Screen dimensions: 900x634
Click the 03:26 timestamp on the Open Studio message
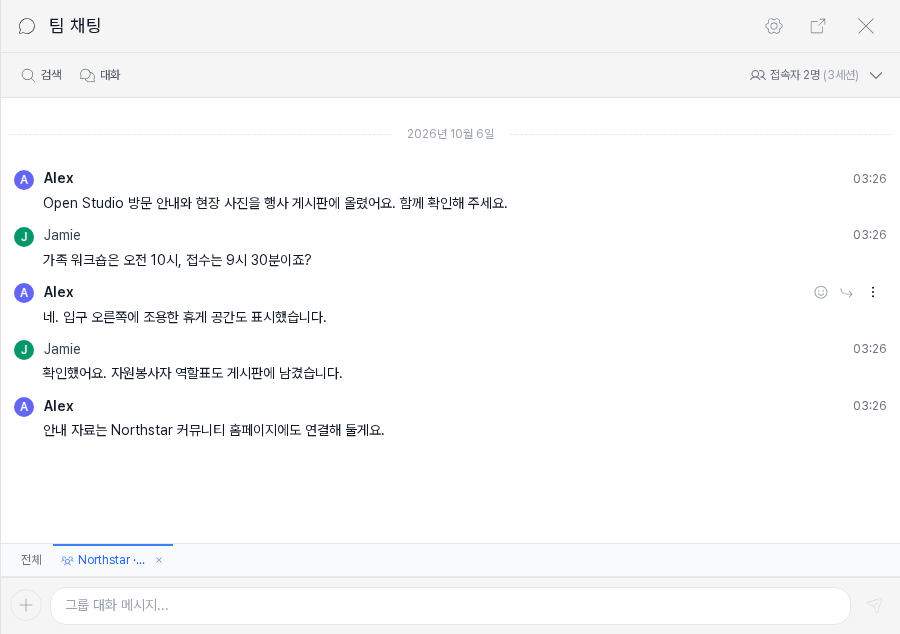(870, 178)
